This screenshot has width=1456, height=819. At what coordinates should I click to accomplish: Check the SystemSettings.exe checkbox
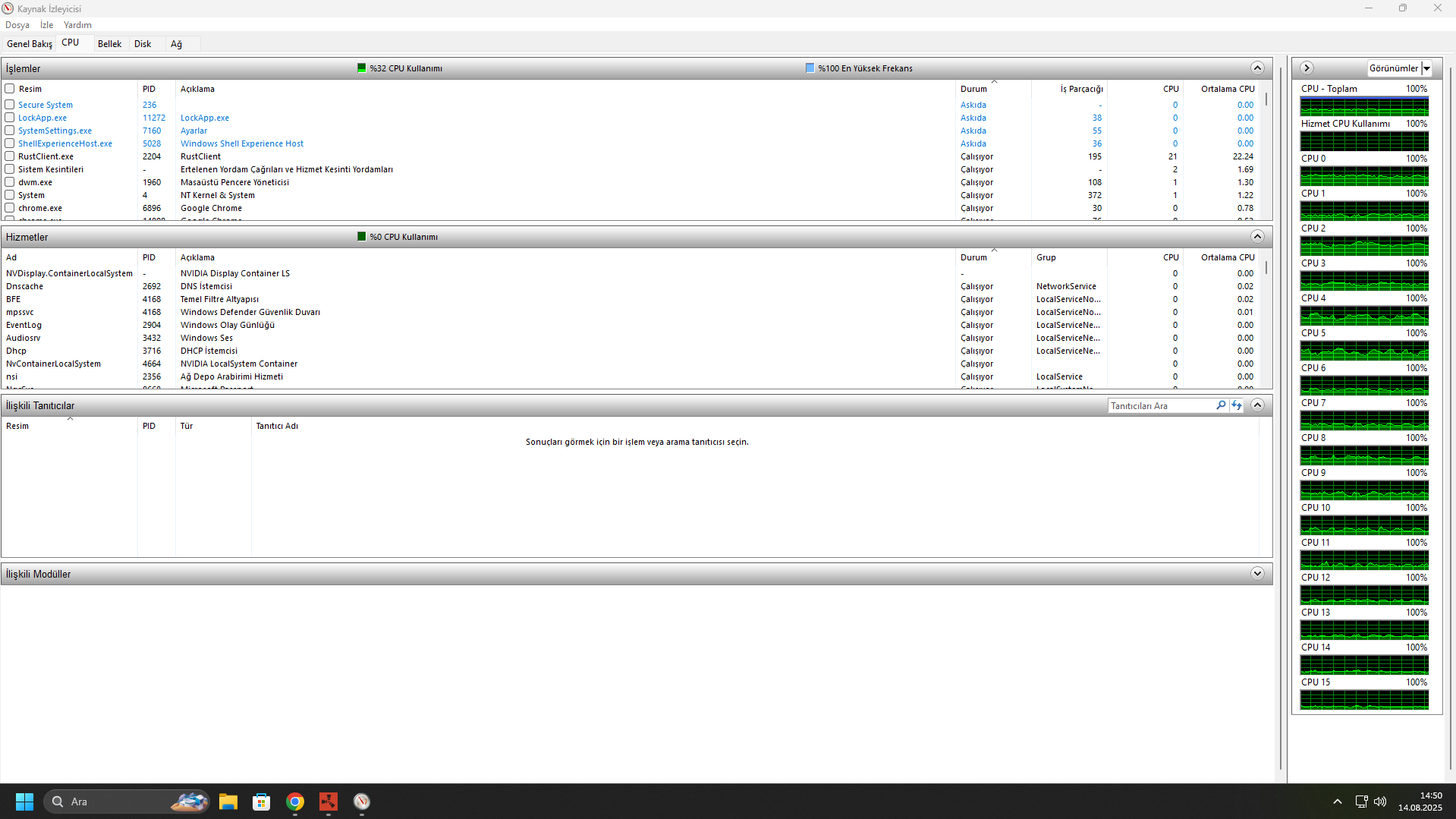tap(10, 131)
